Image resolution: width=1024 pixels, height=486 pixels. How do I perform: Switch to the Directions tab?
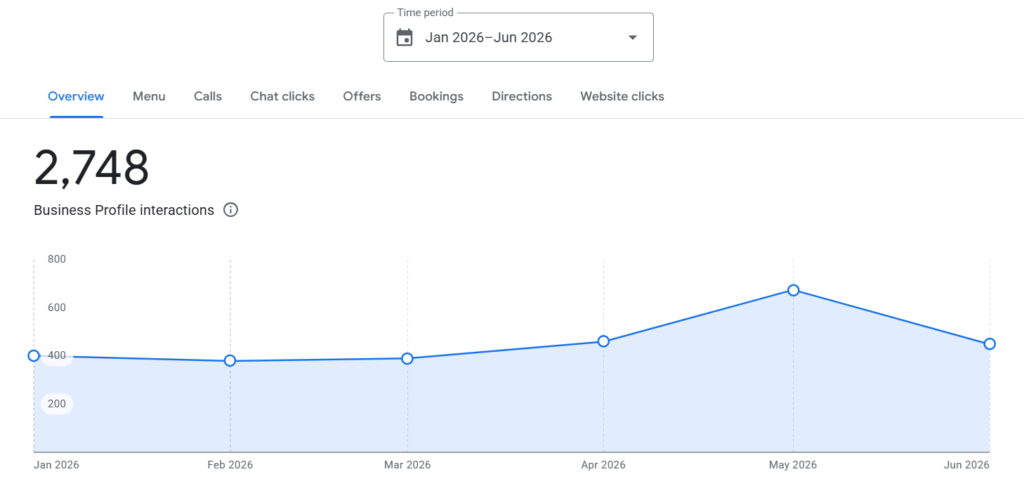(x=522, y=97)
